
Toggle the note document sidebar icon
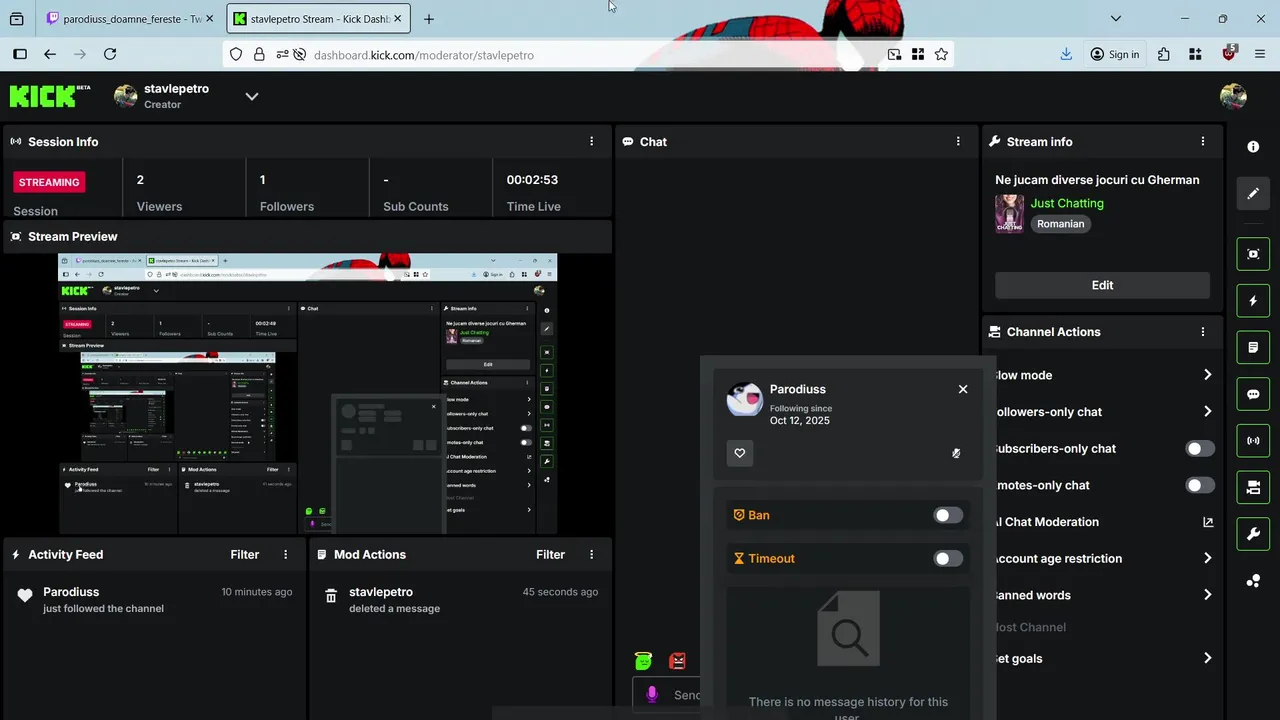point(1253,347)
